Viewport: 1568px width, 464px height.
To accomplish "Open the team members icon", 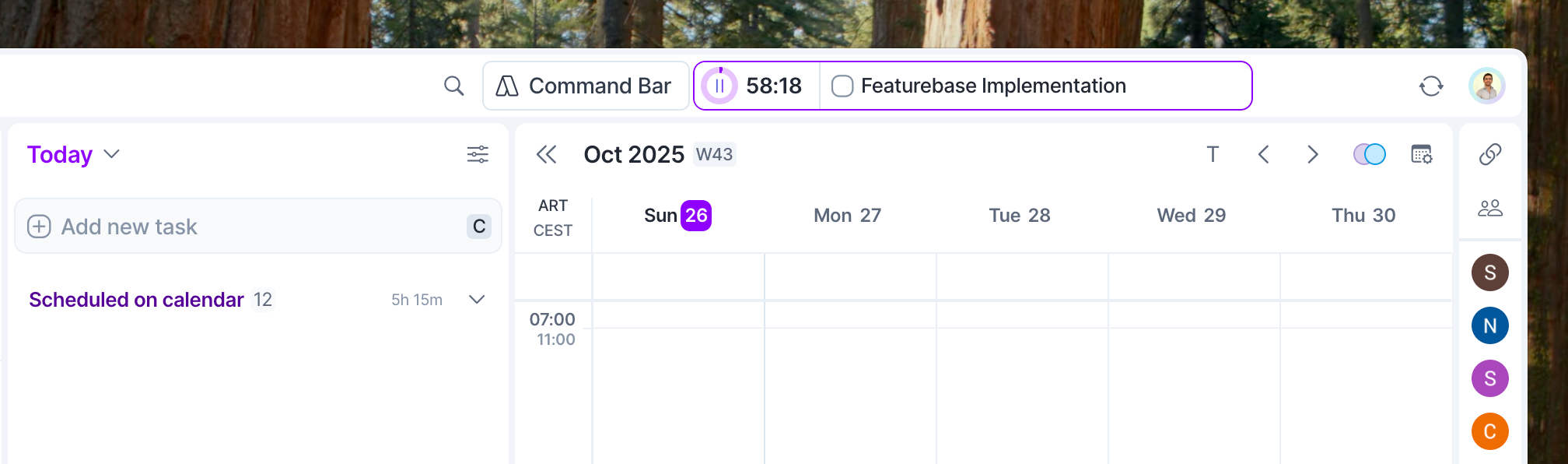I will click(1489, 208).
